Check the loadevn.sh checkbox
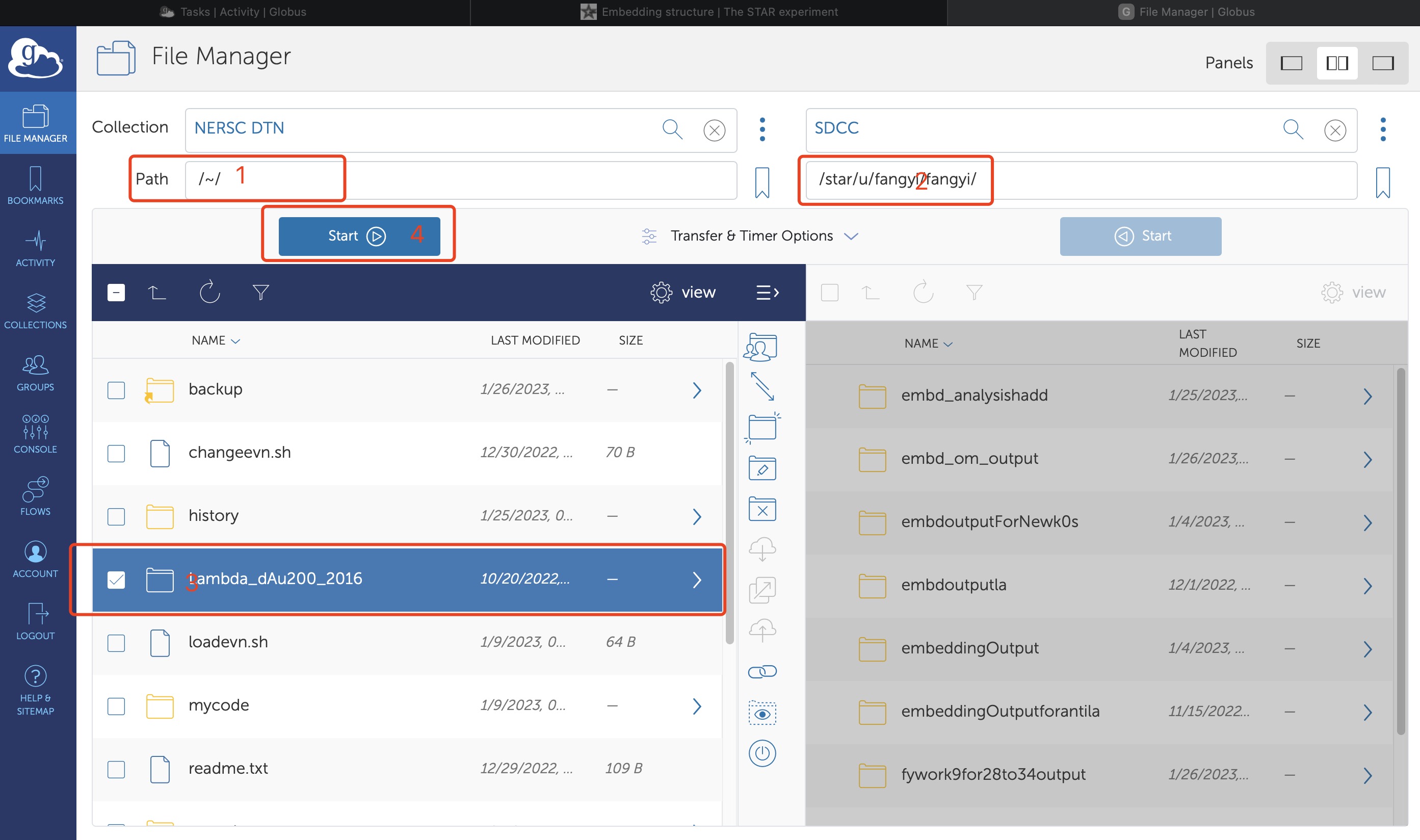Image resolution: width=1420 pixels, height=840 pixels. (x=116, y=643)
